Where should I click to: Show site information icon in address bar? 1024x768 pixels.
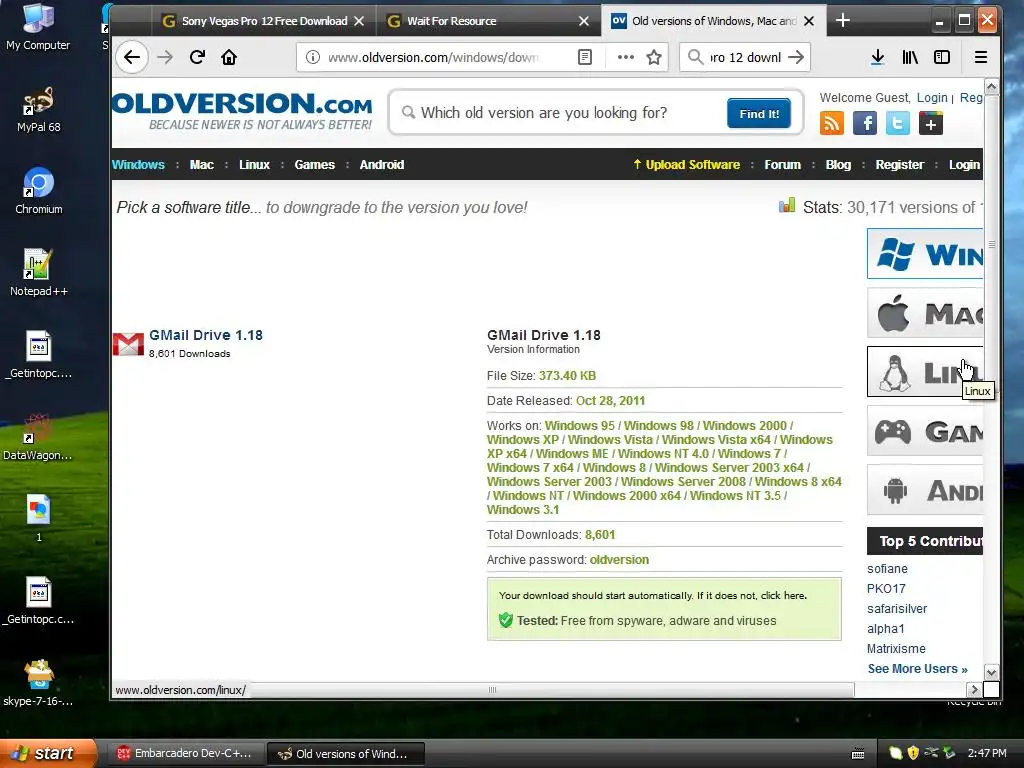[x=313, y=57]
